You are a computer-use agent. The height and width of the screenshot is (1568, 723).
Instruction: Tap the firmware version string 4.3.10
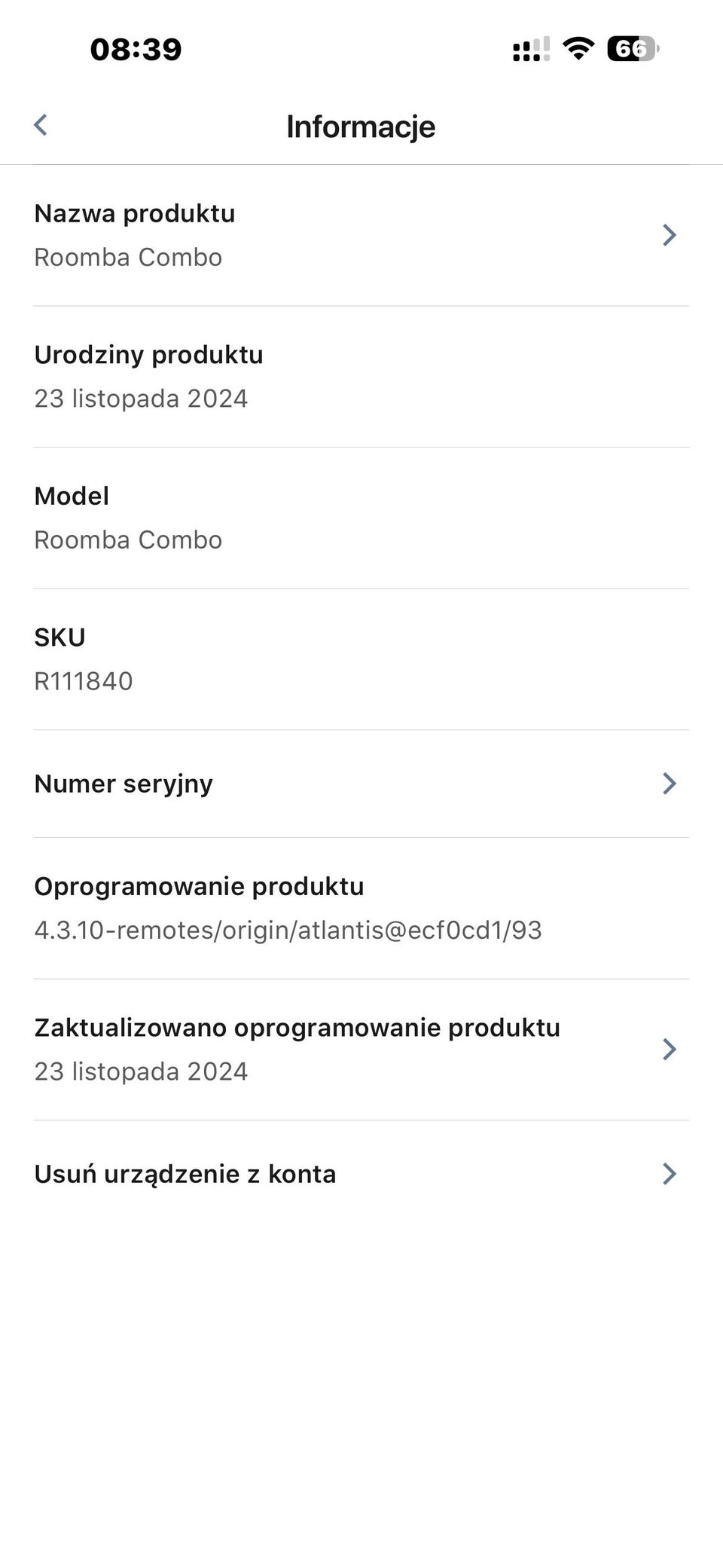288,931
